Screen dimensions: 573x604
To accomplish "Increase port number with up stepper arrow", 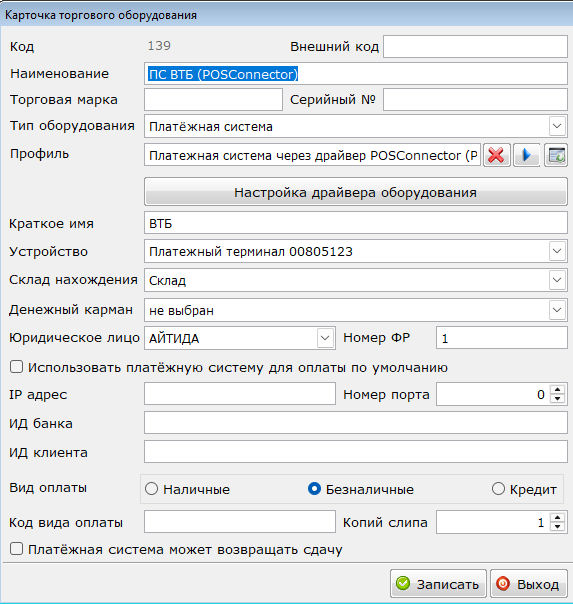I will pyautogui.click(x=558, y=389).
